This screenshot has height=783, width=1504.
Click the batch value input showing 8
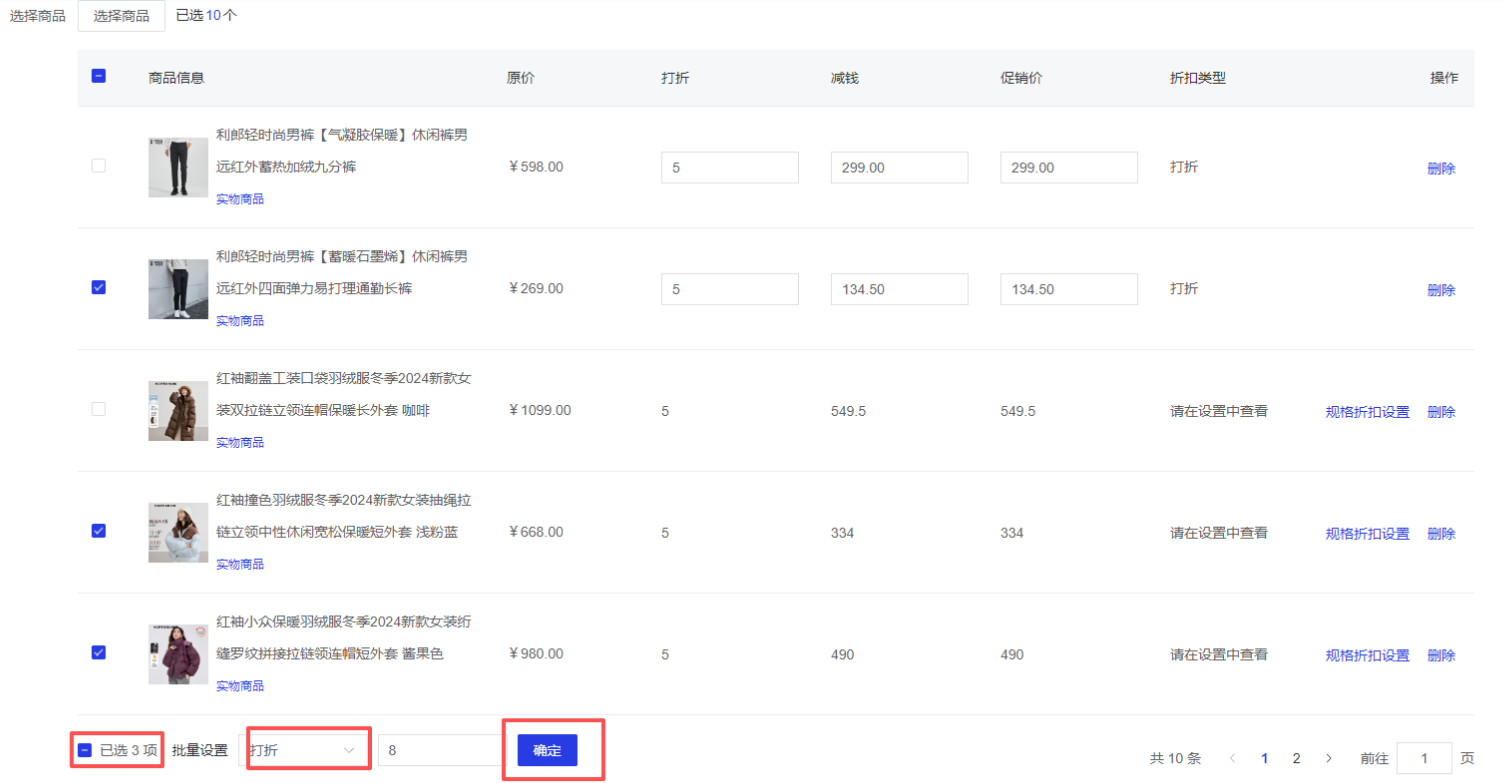pos(440,750)
